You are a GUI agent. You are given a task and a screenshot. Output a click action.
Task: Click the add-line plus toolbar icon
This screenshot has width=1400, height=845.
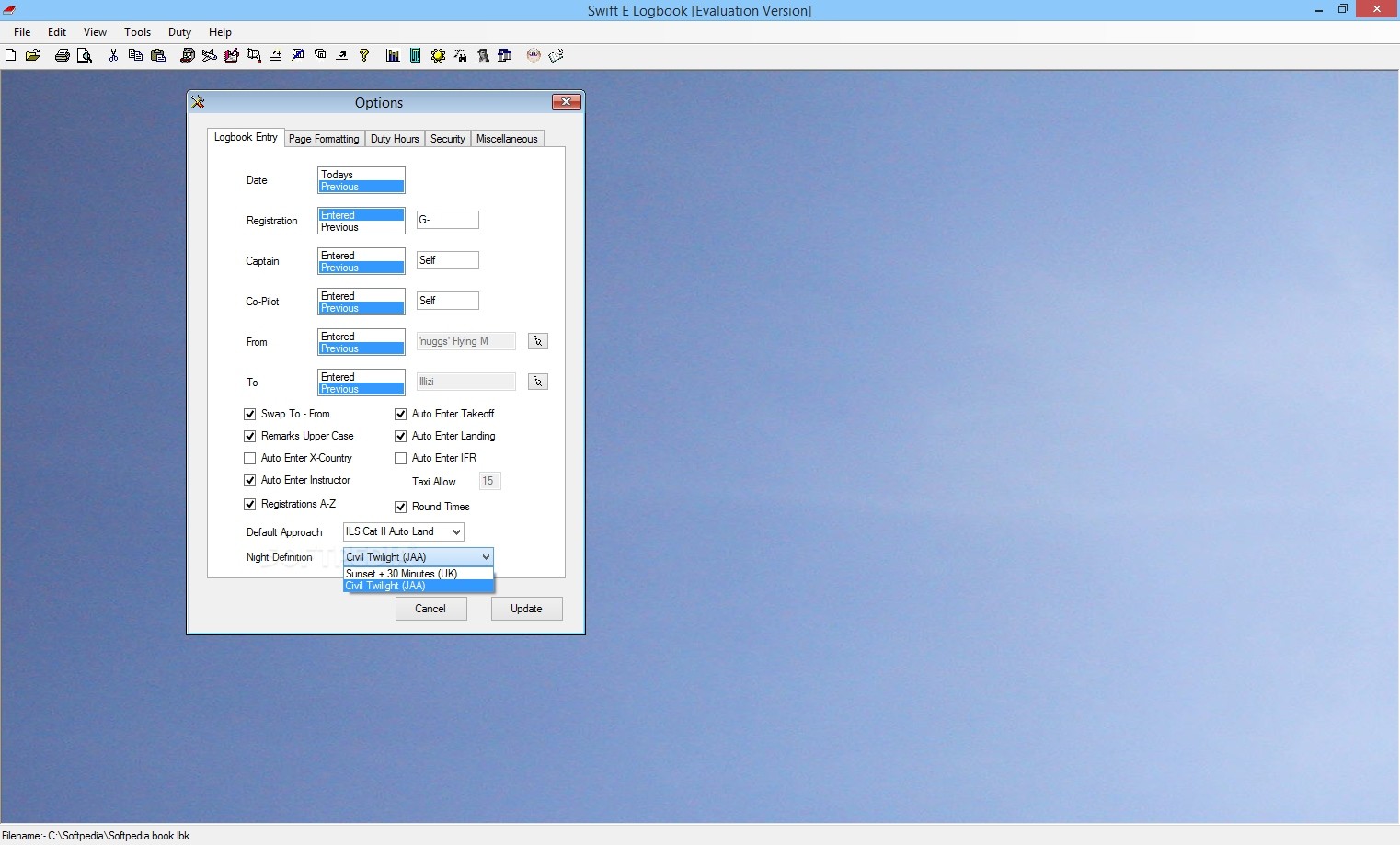pyautogui.click(x=275, y=55)
